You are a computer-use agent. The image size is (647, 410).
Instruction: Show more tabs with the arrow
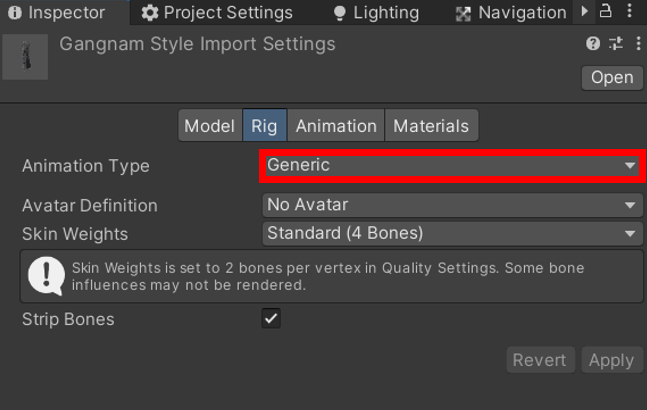pyautogui.click(x=584, y=11)
